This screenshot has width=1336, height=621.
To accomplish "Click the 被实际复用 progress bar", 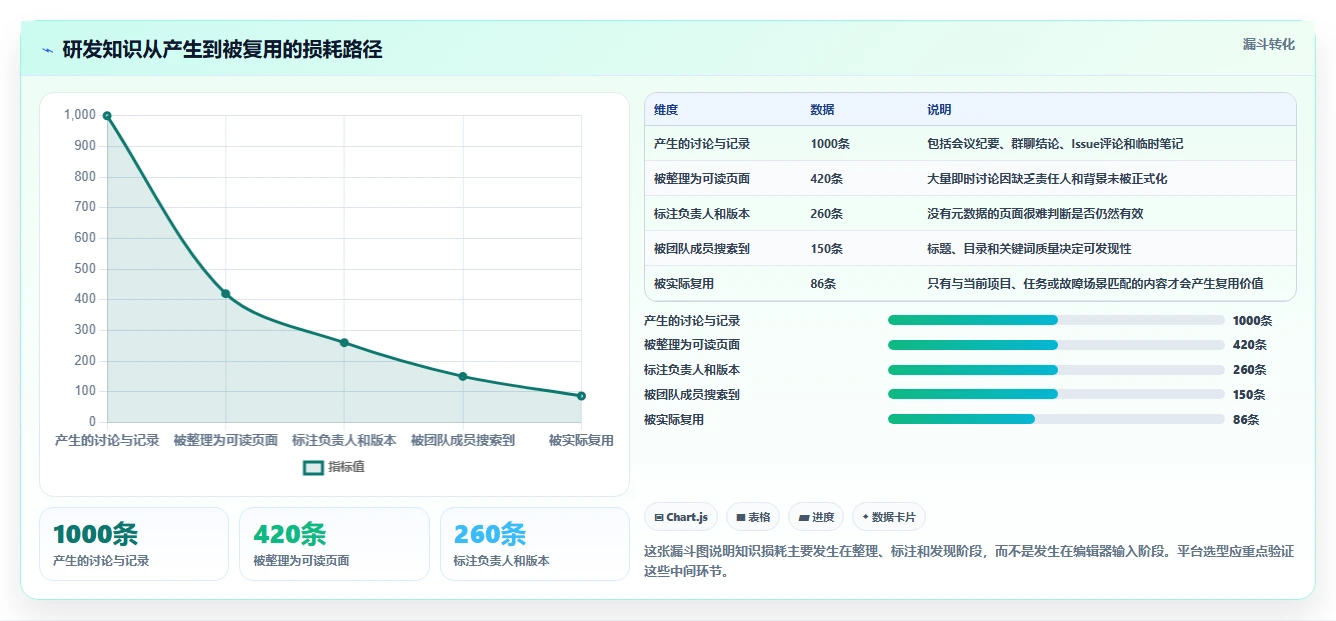I will pos(1056,419).
